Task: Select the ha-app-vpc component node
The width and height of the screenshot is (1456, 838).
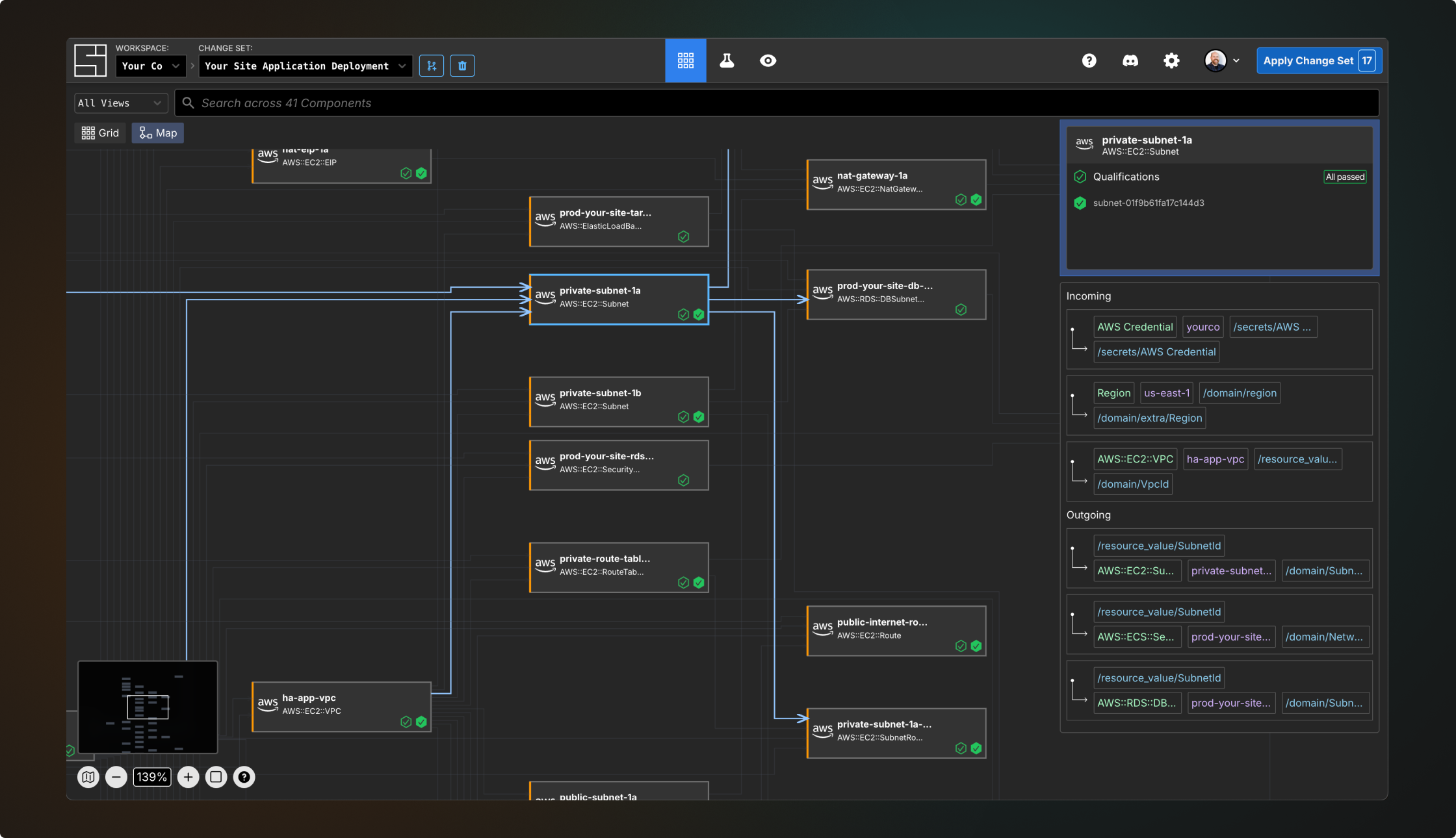Action: click(x=341, y=706)
